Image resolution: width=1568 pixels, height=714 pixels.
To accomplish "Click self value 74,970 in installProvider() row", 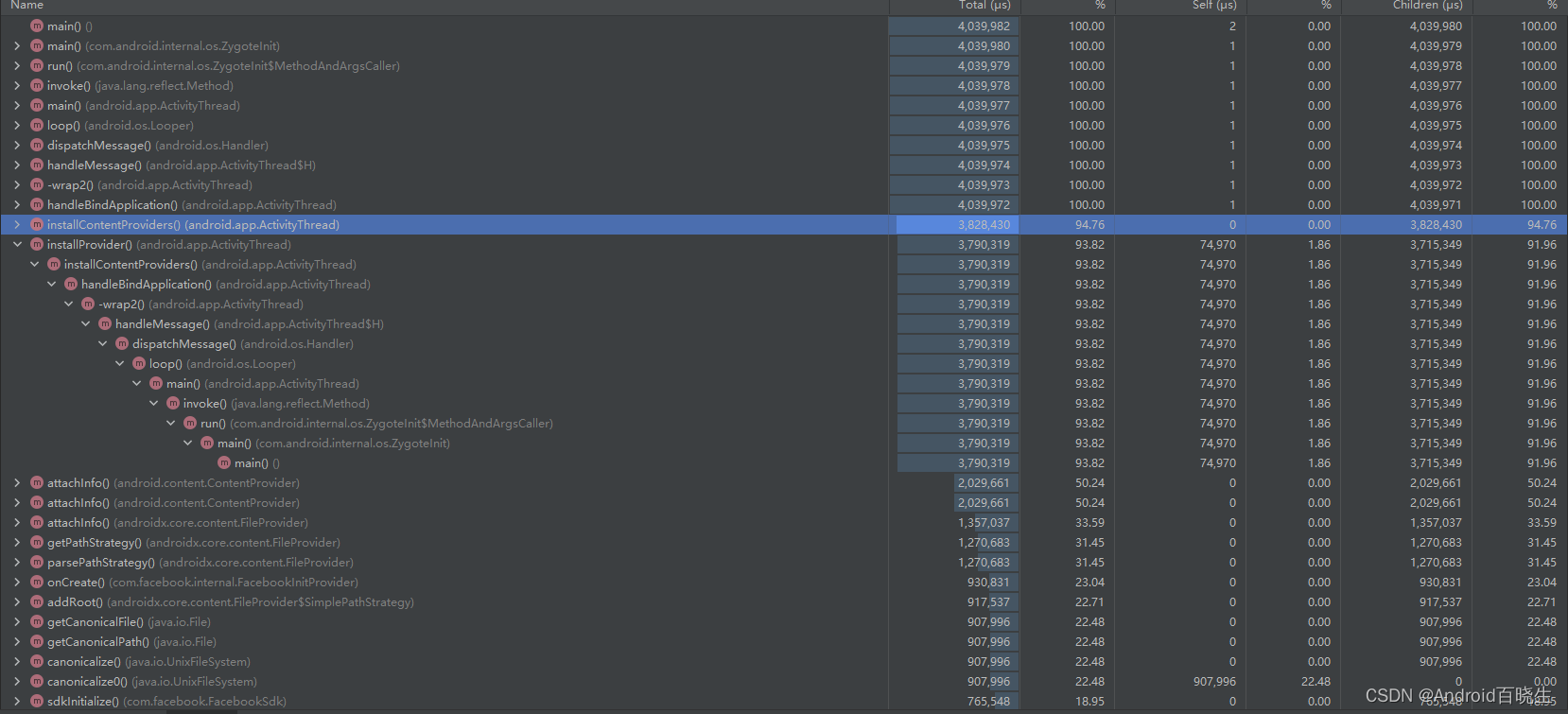I will 1218,244.
